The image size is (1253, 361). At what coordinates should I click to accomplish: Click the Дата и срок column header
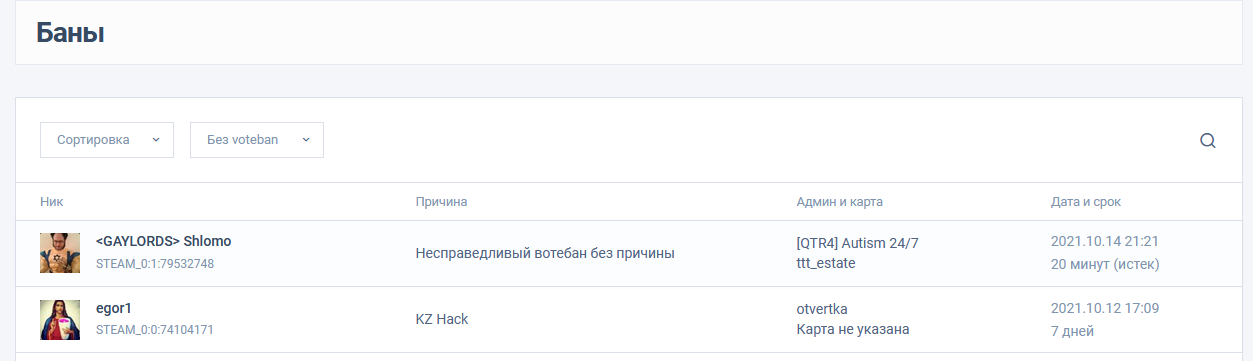coord(1086,202)
